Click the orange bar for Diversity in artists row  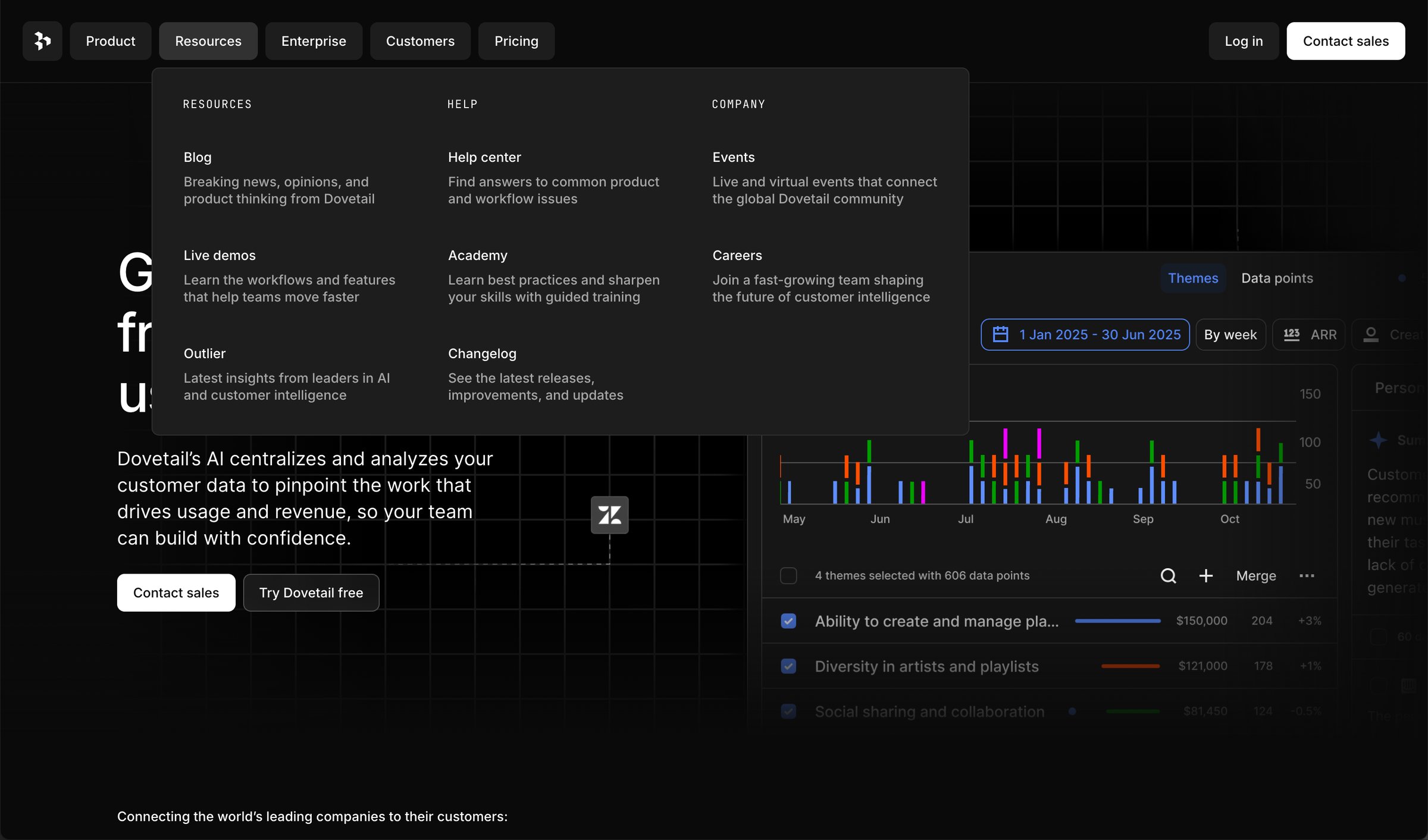pyautogui.click(x=1130, y=666)
